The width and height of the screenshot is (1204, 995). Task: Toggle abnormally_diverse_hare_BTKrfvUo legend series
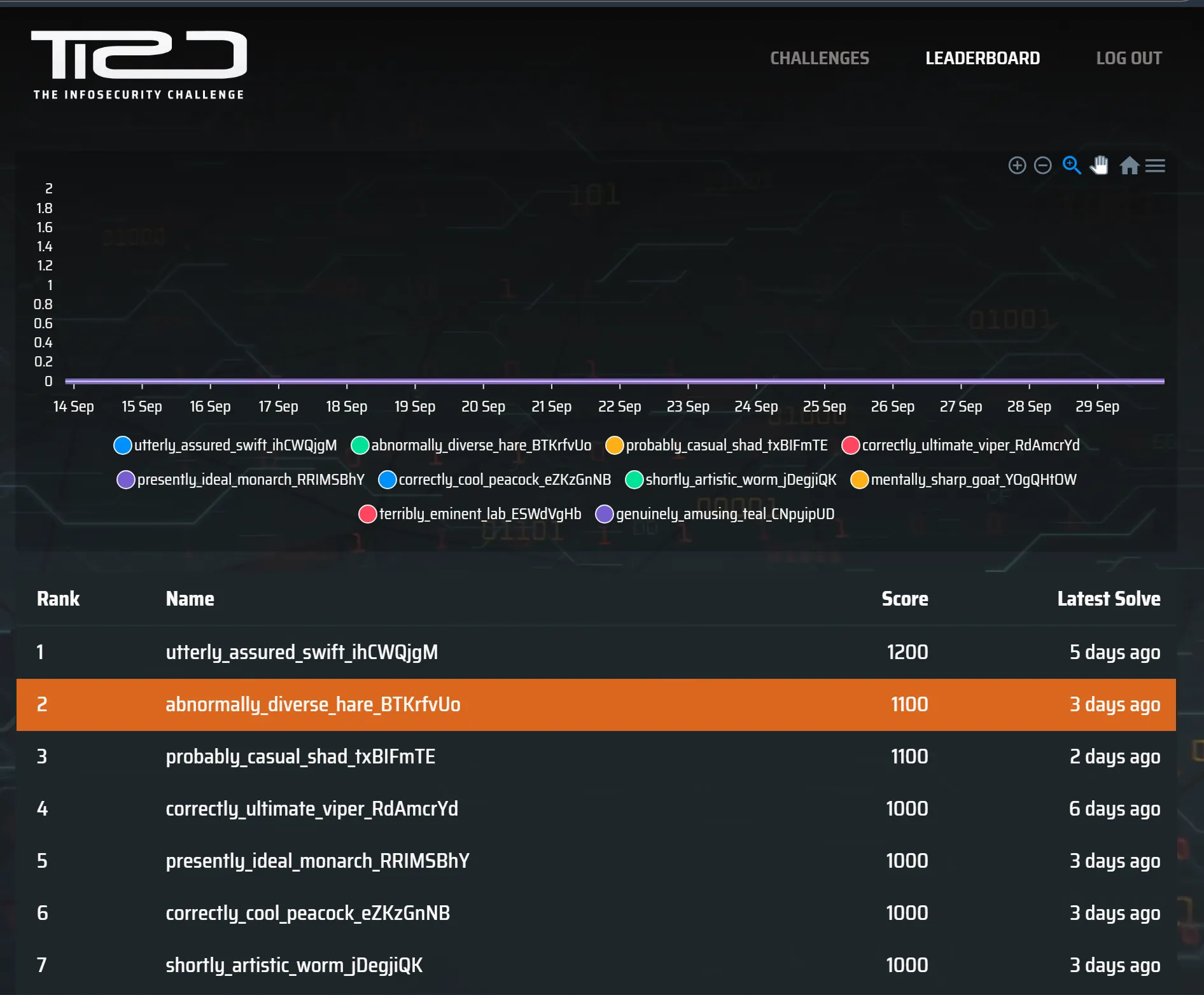[471, 445]
